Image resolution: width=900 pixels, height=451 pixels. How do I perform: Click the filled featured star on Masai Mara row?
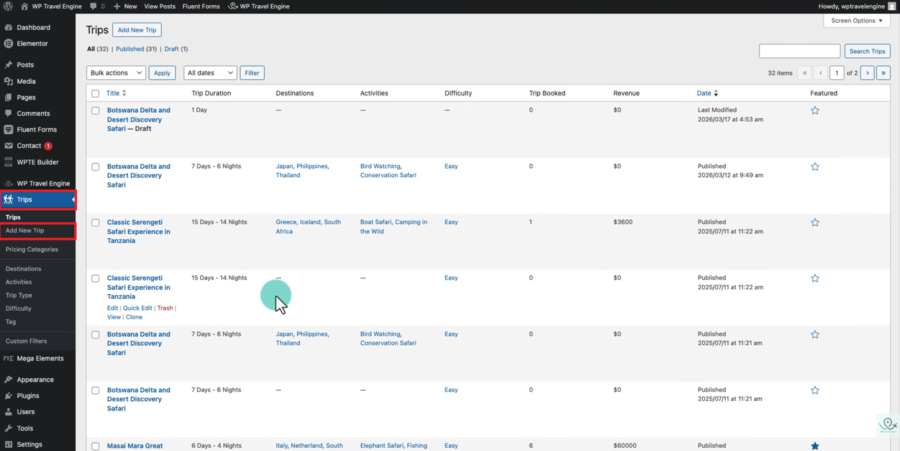click(x=815, y=446)
